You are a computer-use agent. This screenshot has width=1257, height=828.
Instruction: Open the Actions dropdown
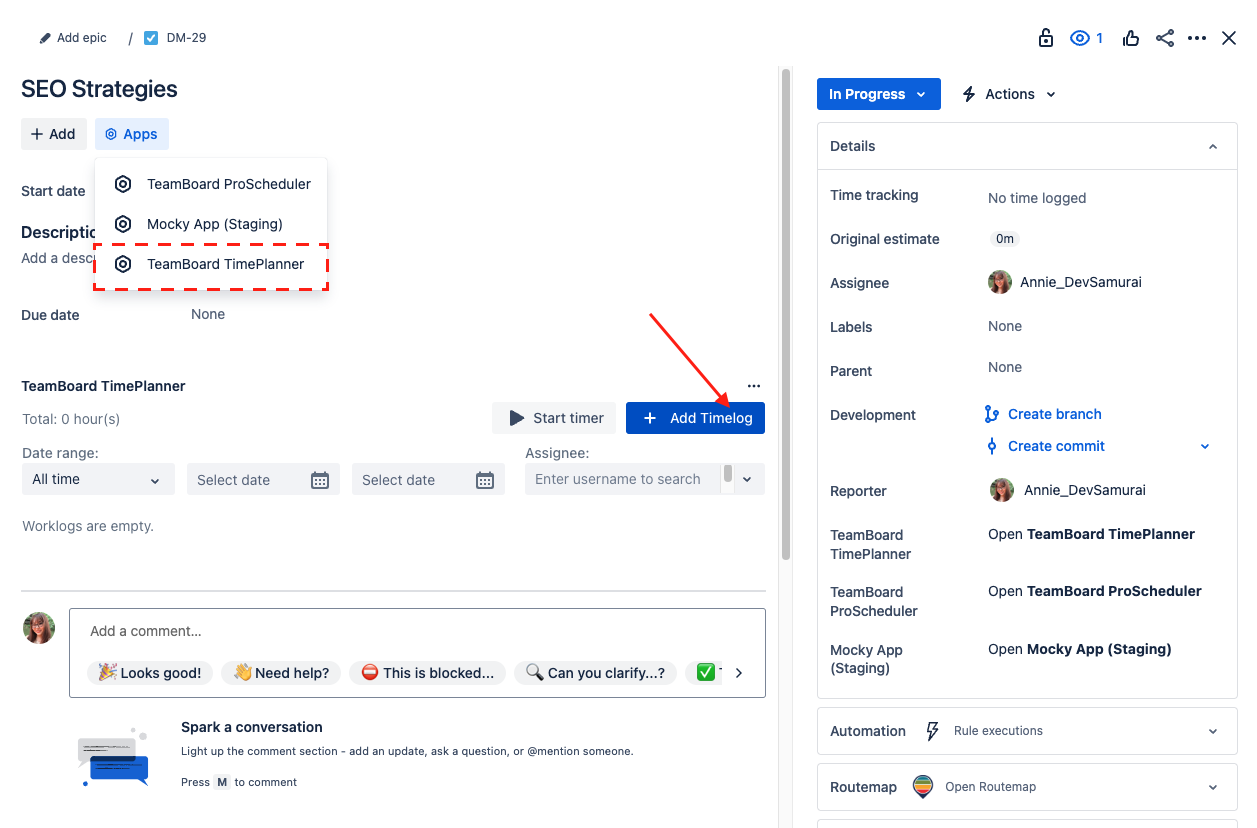[x=1008, y=94]
